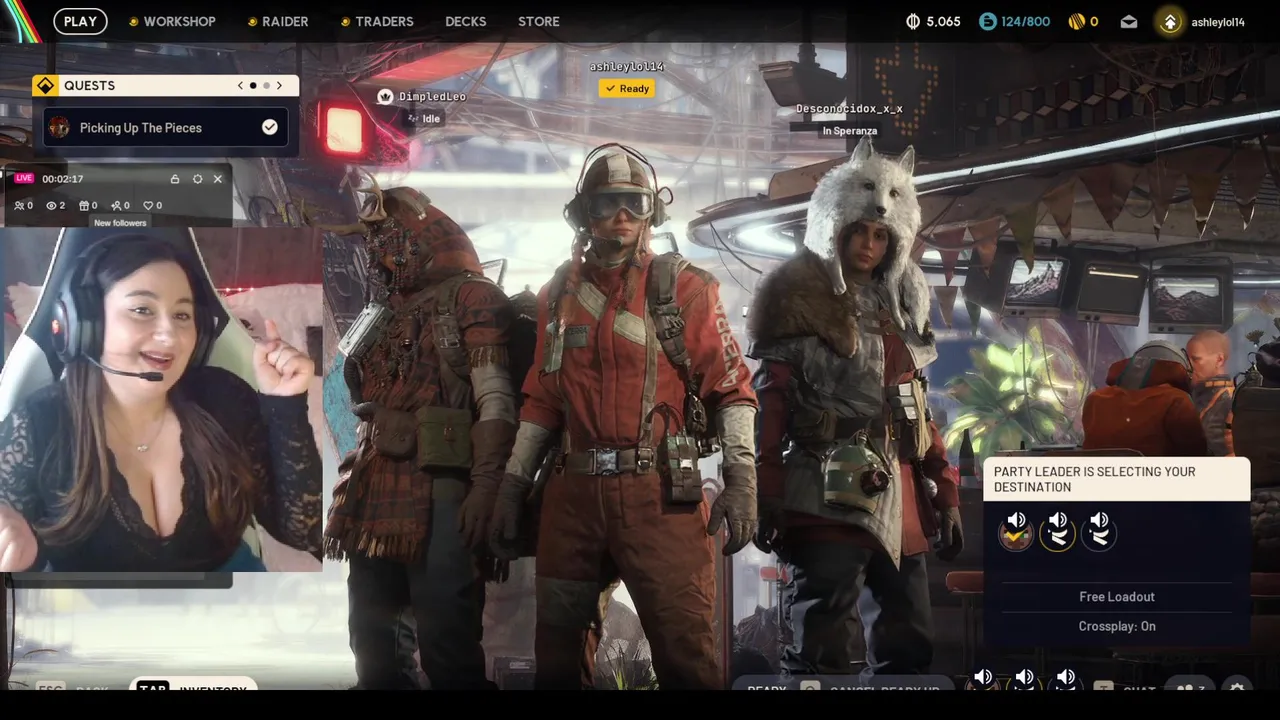
Task: Click the viewers eye icon
Action: pyautogui.click(x=51, y=205)
